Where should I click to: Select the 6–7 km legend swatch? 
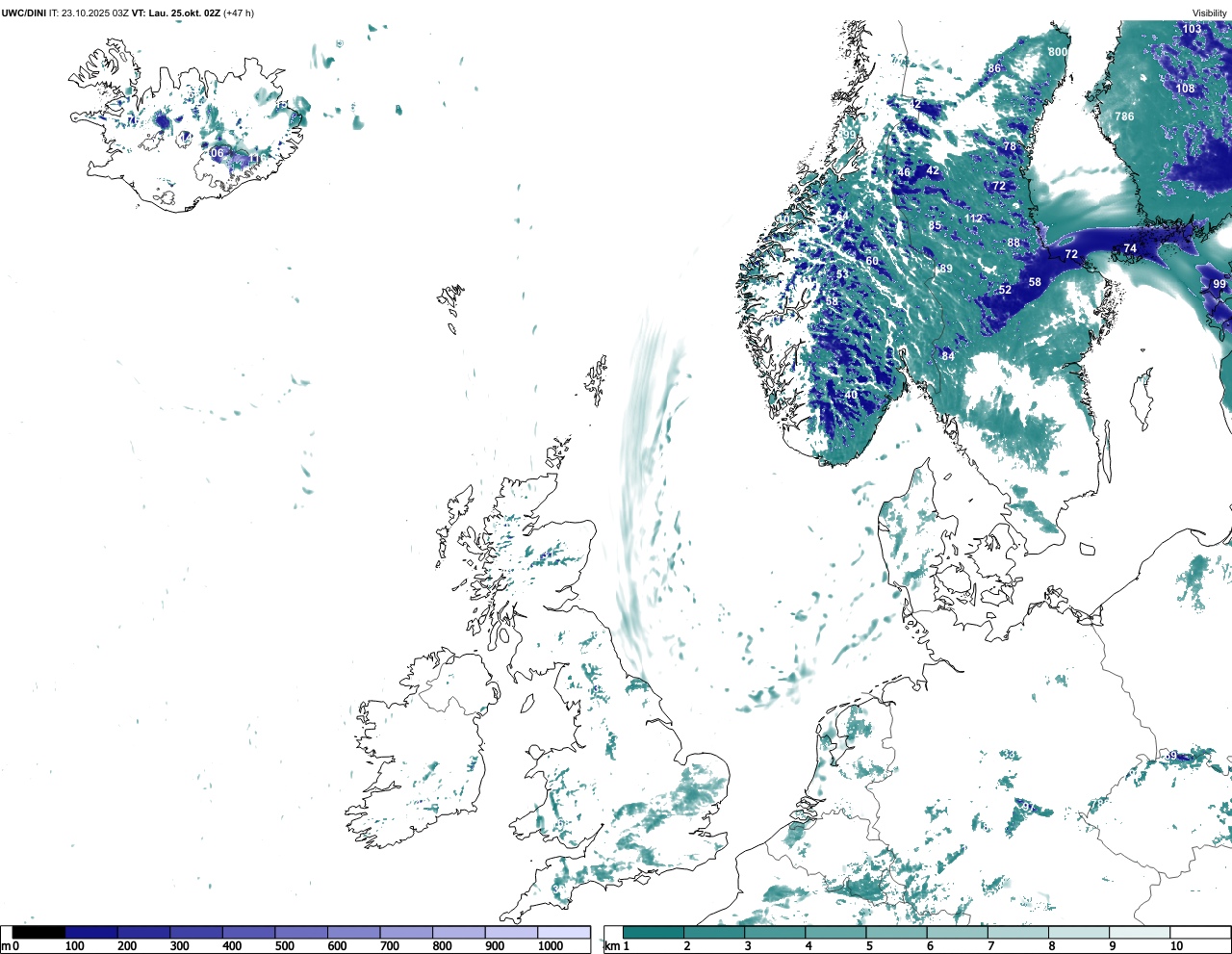tap(957, 932)
